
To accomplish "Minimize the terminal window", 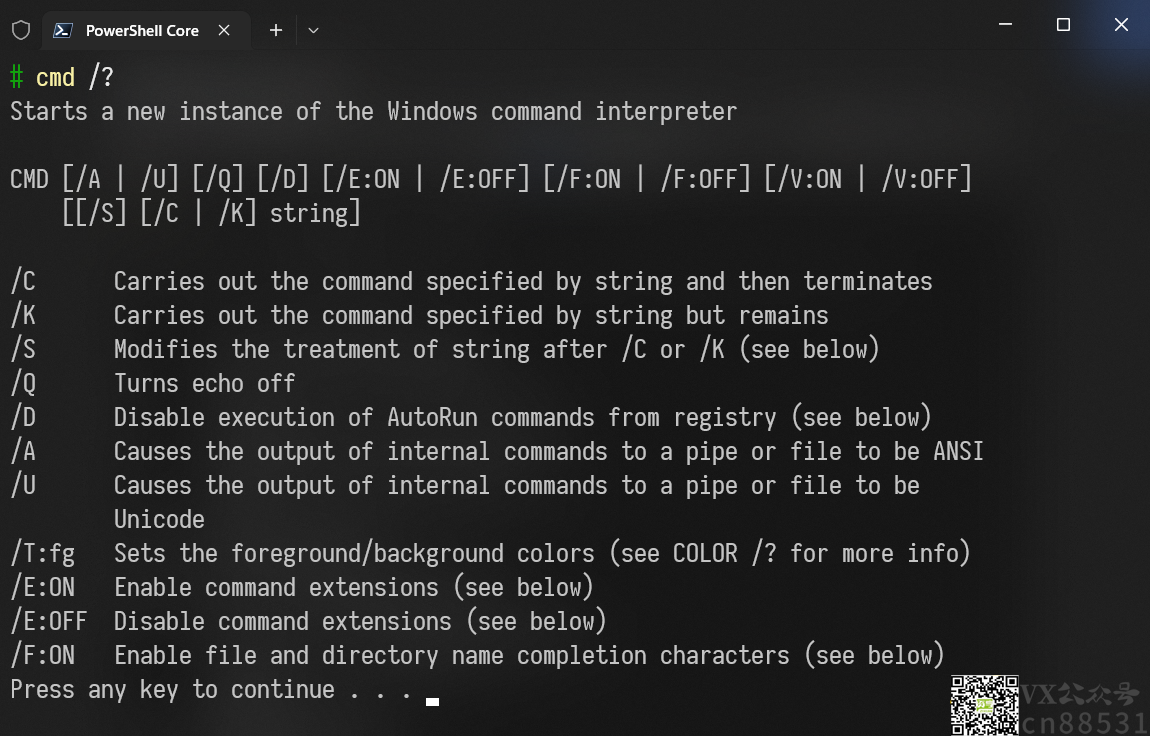I will [1005, 25].
